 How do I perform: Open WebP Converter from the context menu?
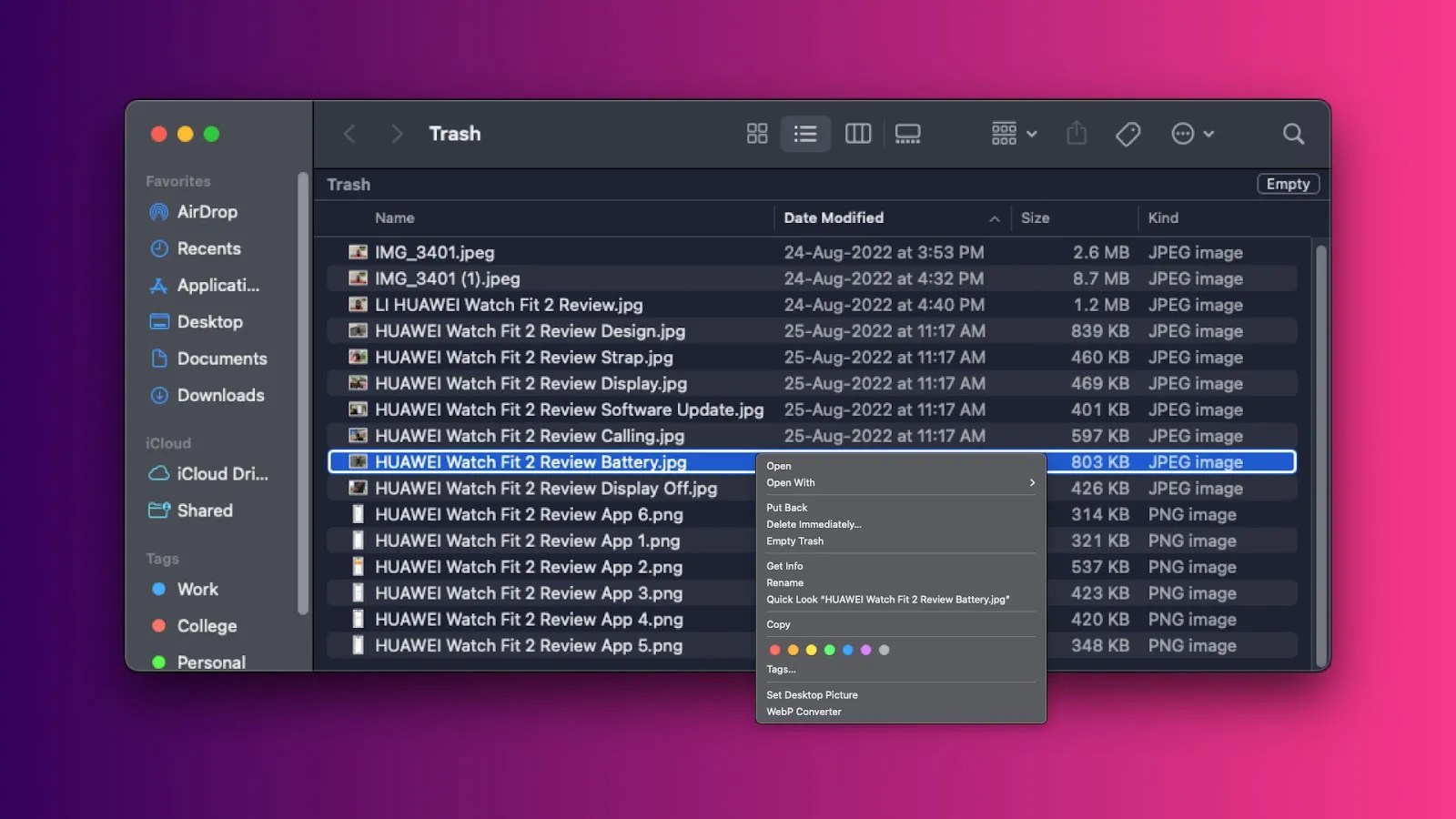[x=804, y=712]
